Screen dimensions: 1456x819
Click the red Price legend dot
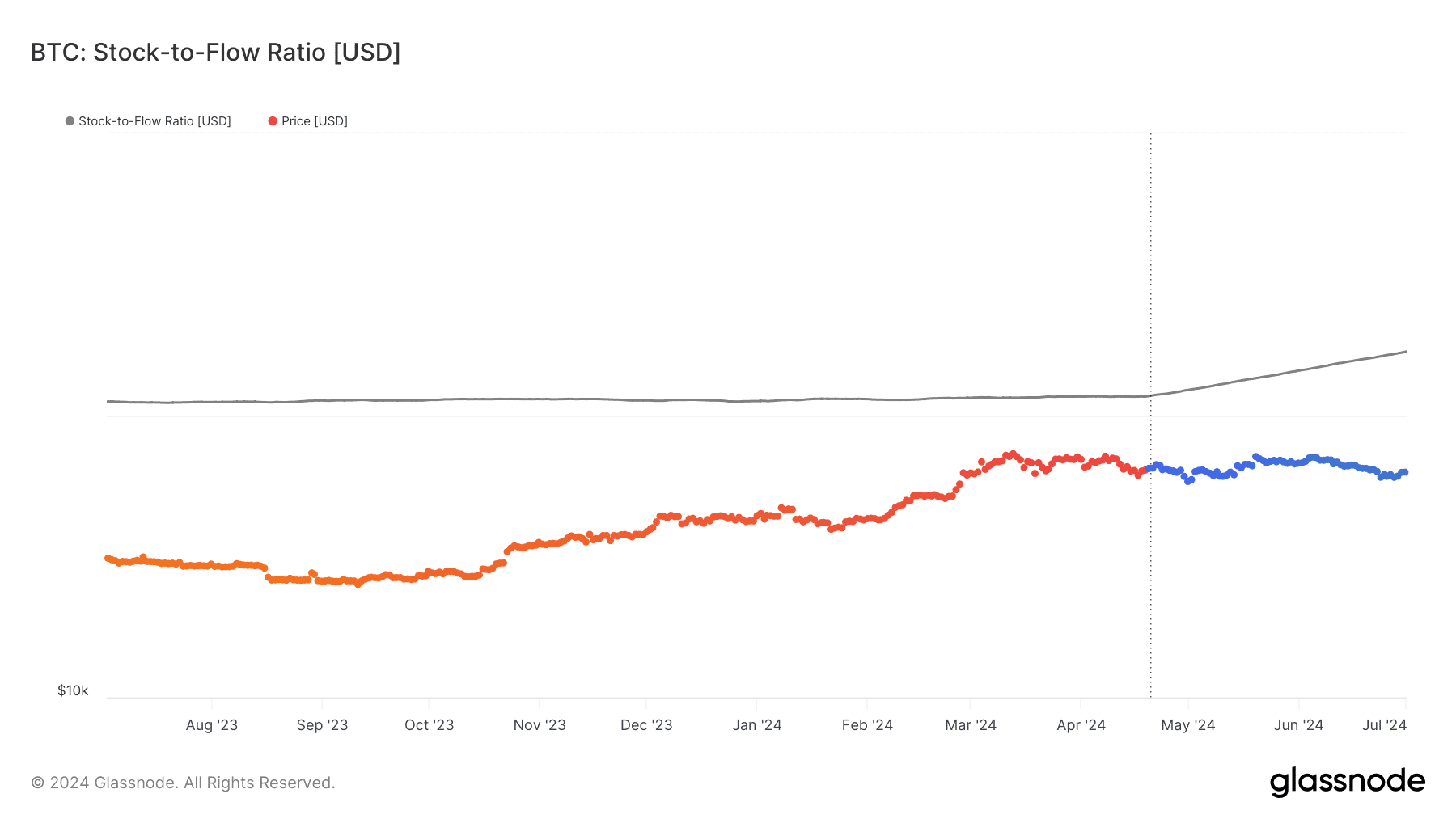pyautogui.click(x=273, y=121)
